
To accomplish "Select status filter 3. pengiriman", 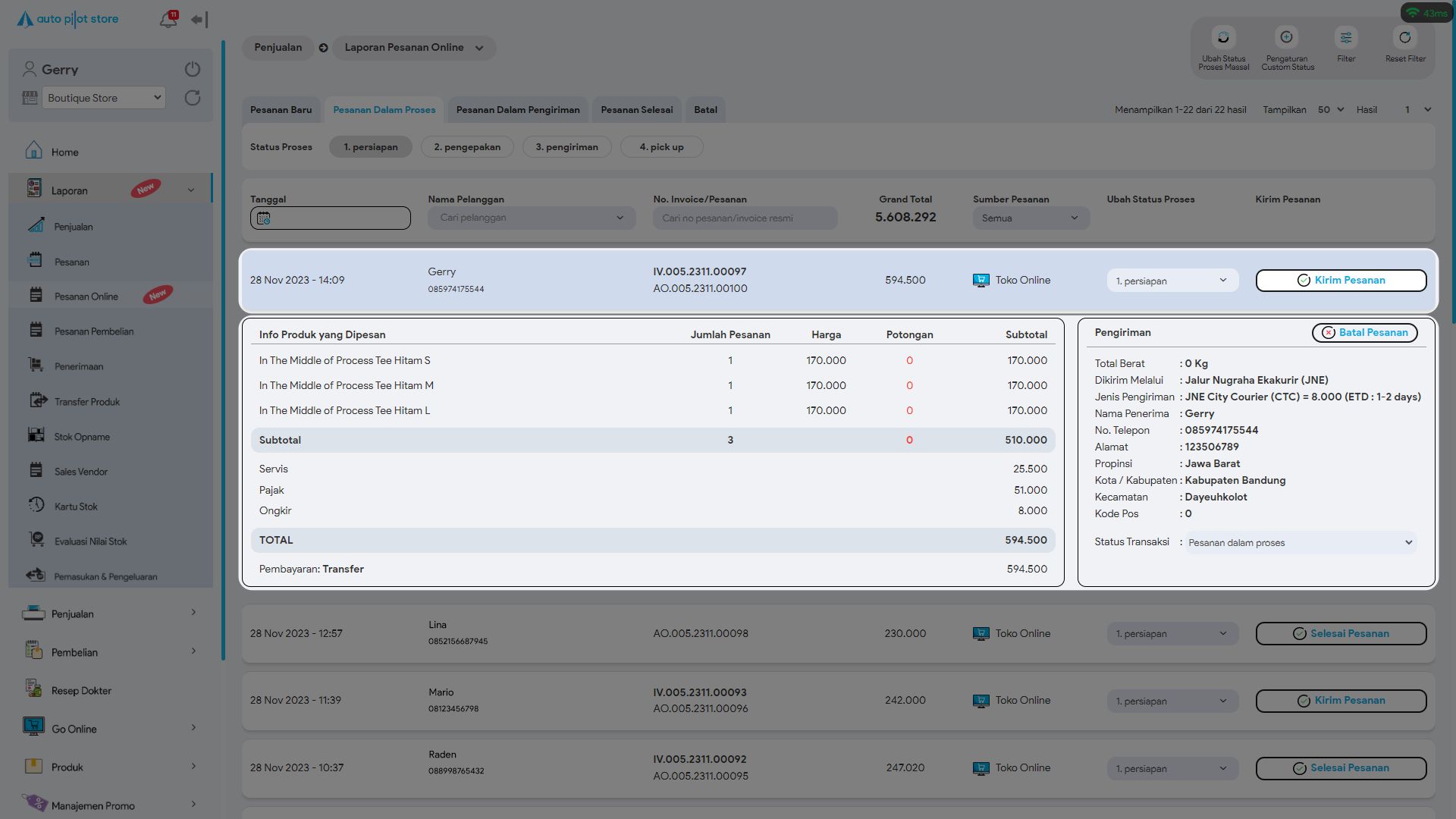I will (566, 147).
